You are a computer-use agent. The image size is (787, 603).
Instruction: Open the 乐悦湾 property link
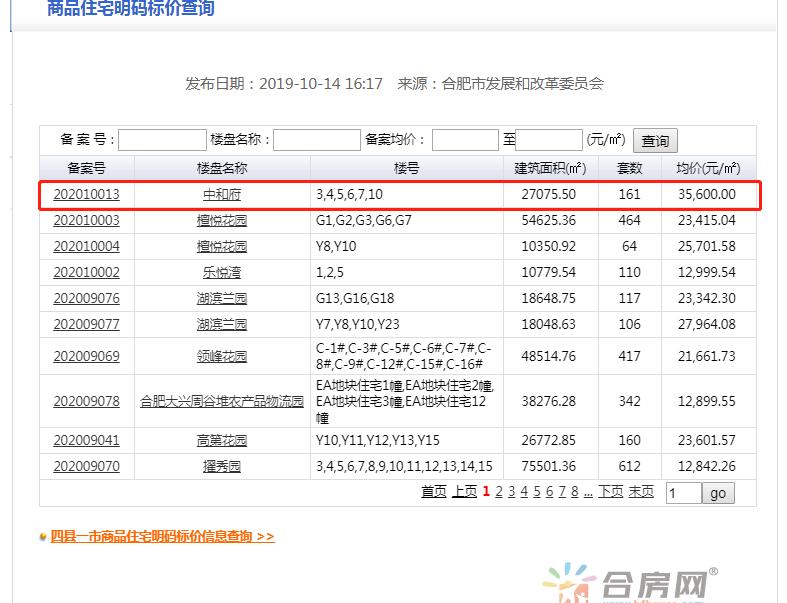coord(221,272)
